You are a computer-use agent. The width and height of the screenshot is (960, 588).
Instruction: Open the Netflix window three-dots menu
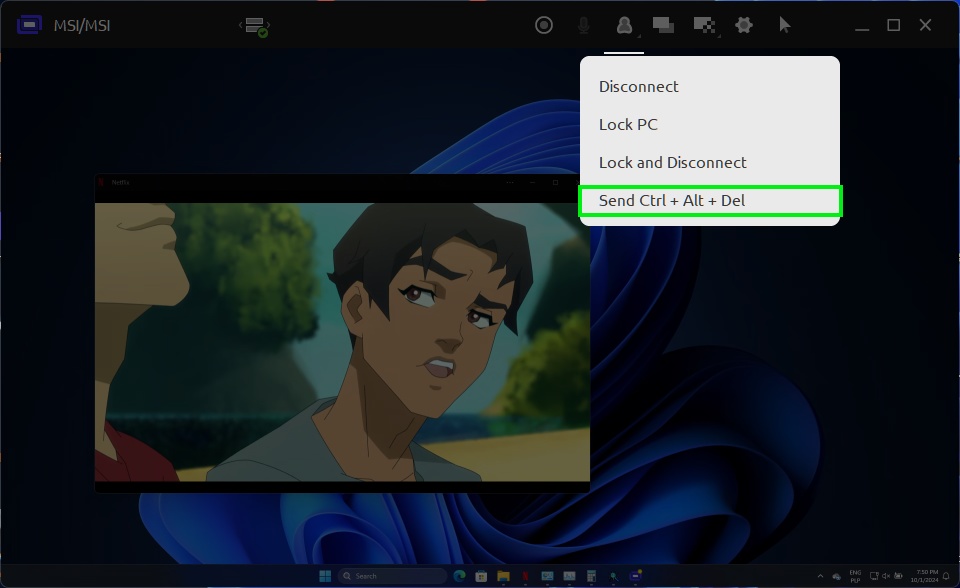pyautogui.click(x=510, y=182)
